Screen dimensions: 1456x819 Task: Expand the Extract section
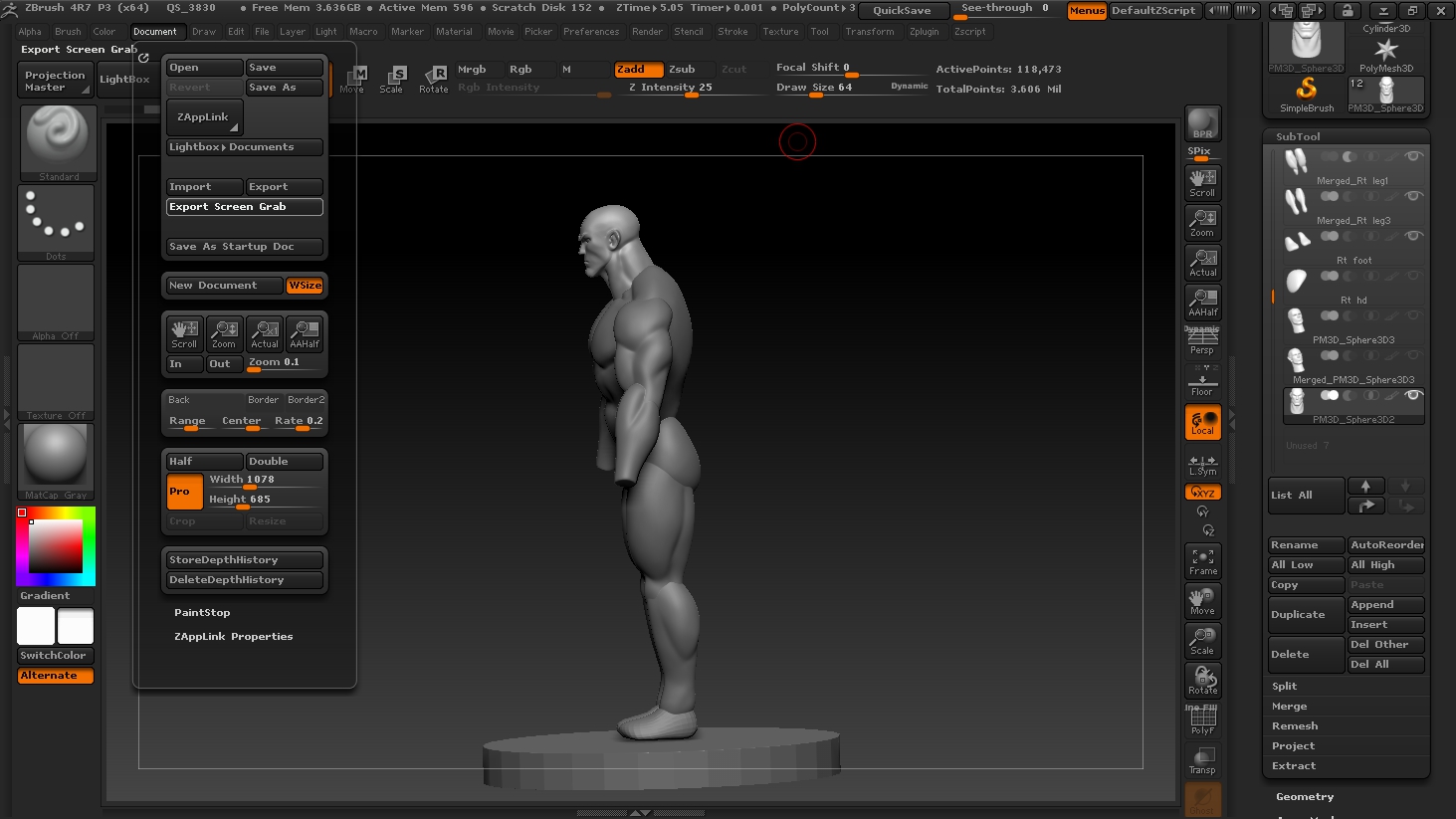click(x=1293, y=765)
